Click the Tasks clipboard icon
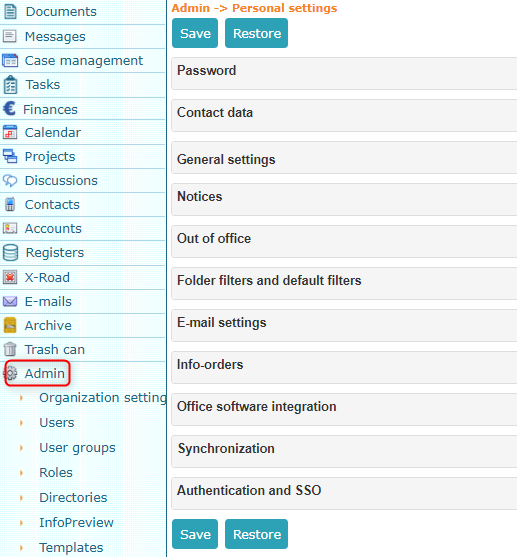Image resolution: width=517 pixels, height=557 pixels. pyautogui.click(x=10, y=85)
